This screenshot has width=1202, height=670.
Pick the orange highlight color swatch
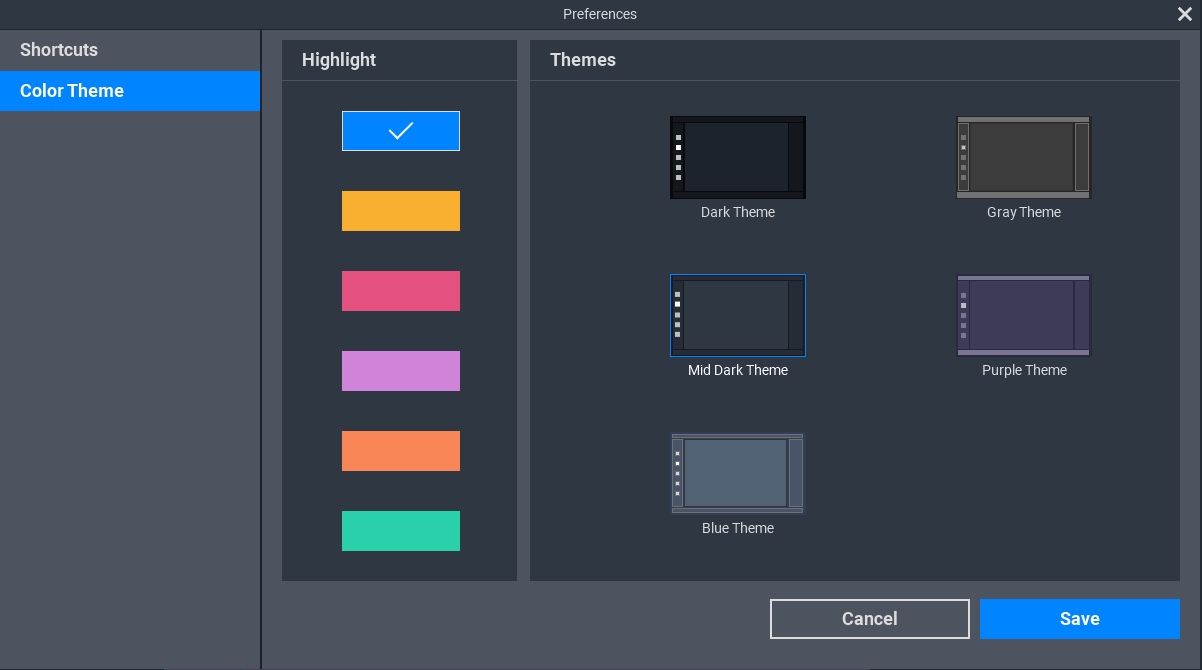point(400,451)
